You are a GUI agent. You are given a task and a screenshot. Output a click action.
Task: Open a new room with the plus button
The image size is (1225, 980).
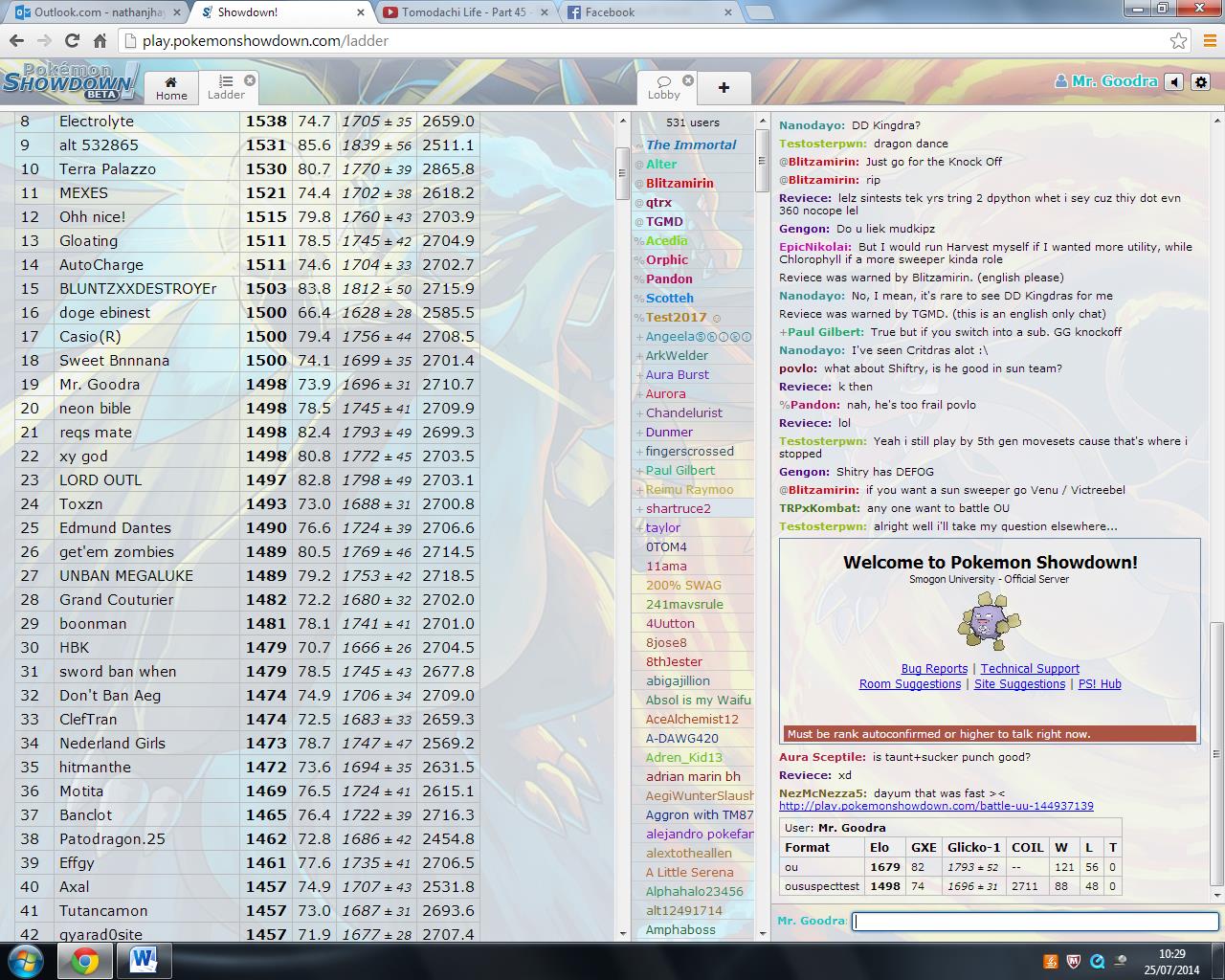724,87
